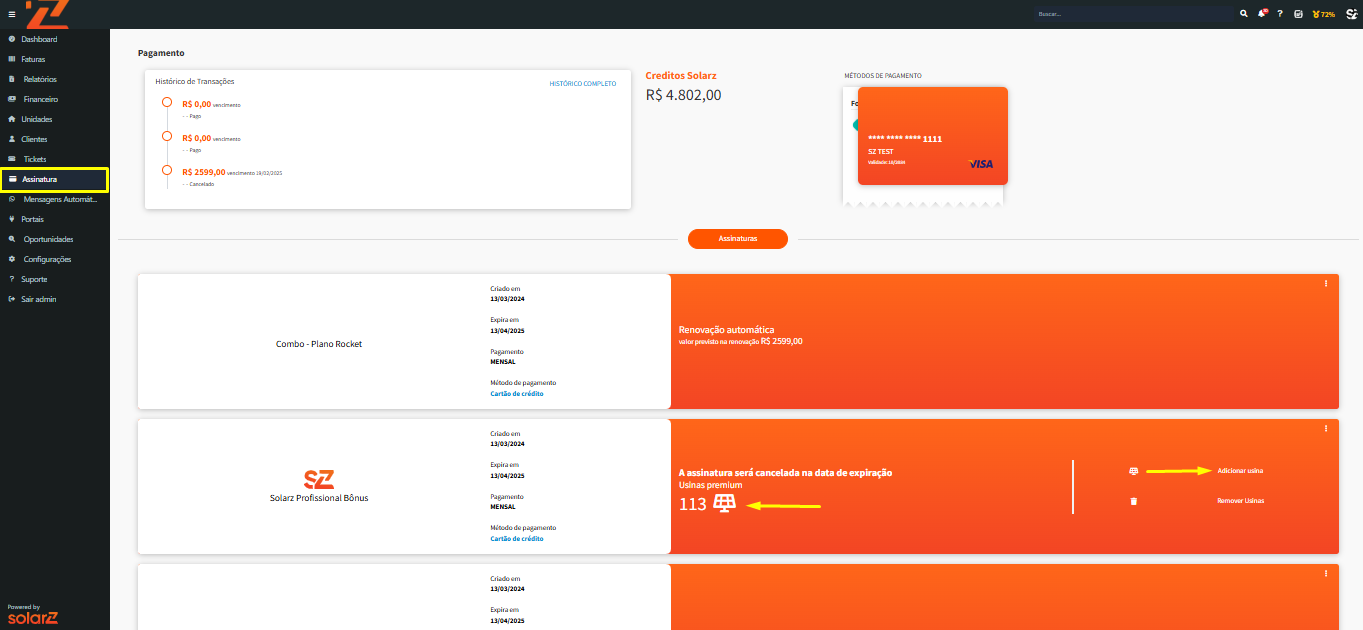Viewport: 1363px width, 630px height.
Task: Click into the Buscar search field
Action: pyautogui.click(x=1134, y=14)
